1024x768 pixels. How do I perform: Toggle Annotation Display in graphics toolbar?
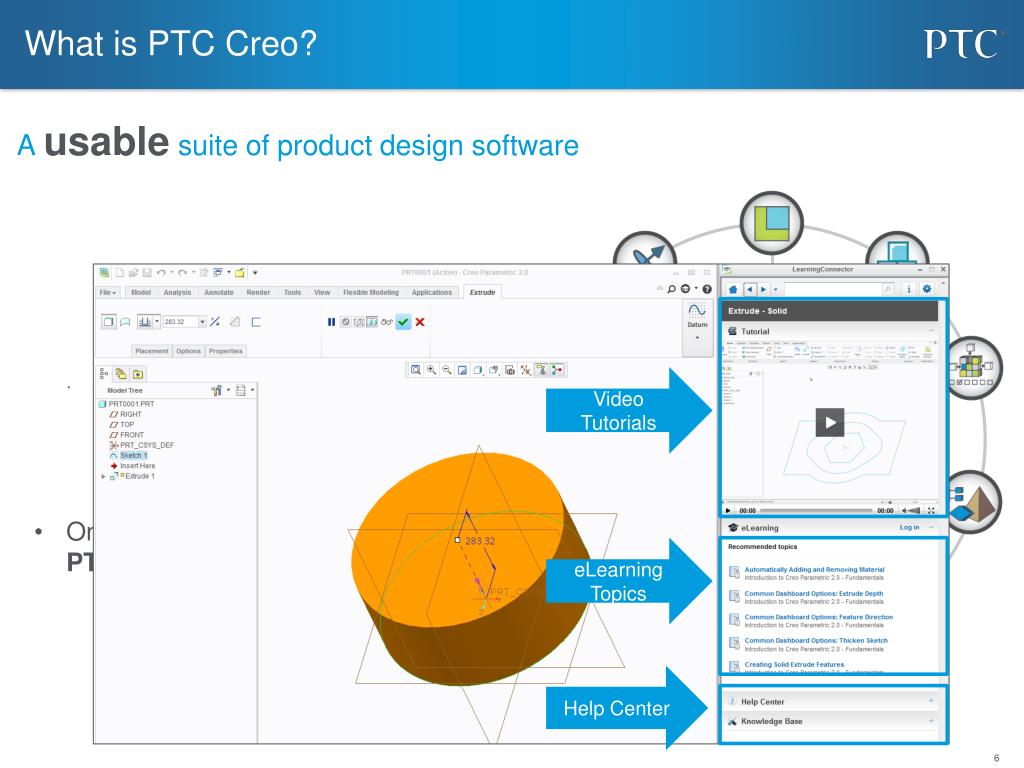click(x=541, y=370)
